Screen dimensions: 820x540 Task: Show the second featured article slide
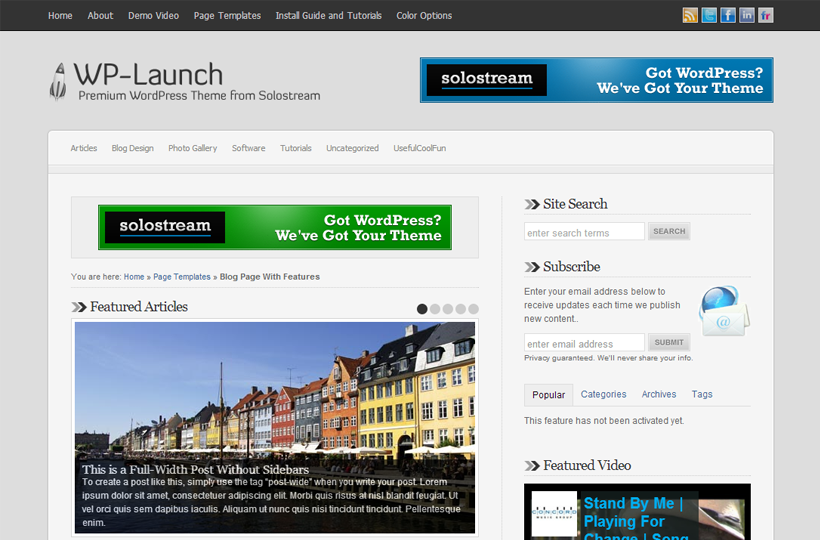[x=435, y=309]
